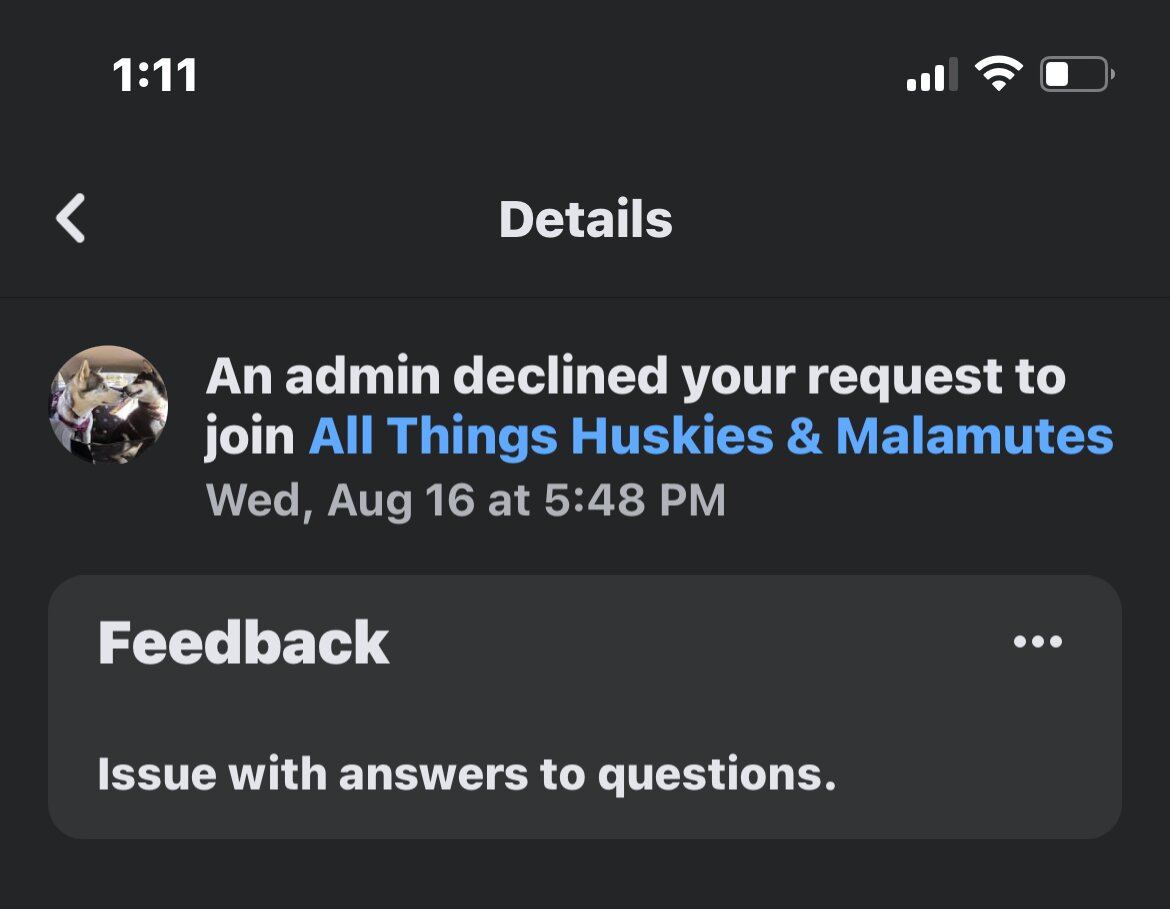Open the husky group profile picture
1170x909 pixels.
108,405
